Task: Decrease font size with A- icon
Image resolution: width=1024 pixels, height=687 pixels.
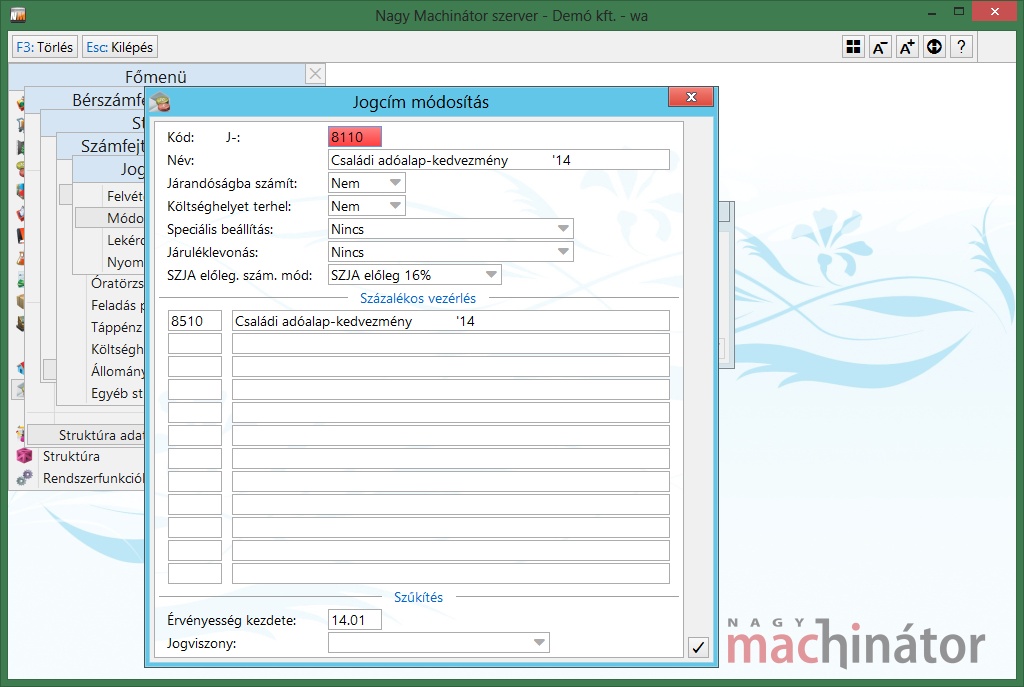Action: point(880,47)
